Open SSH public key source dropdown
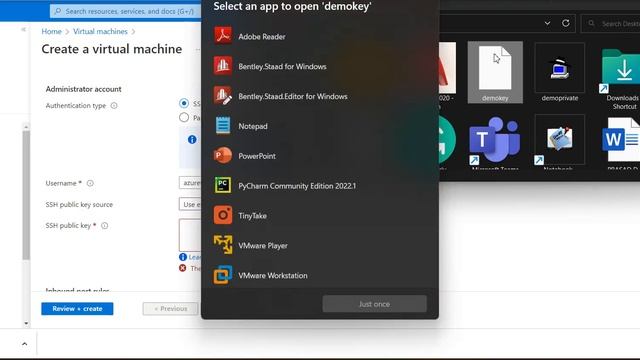Image resolution: width=640 pixels, height=360 pixels. pyautogui.click(x=190, y=204)
